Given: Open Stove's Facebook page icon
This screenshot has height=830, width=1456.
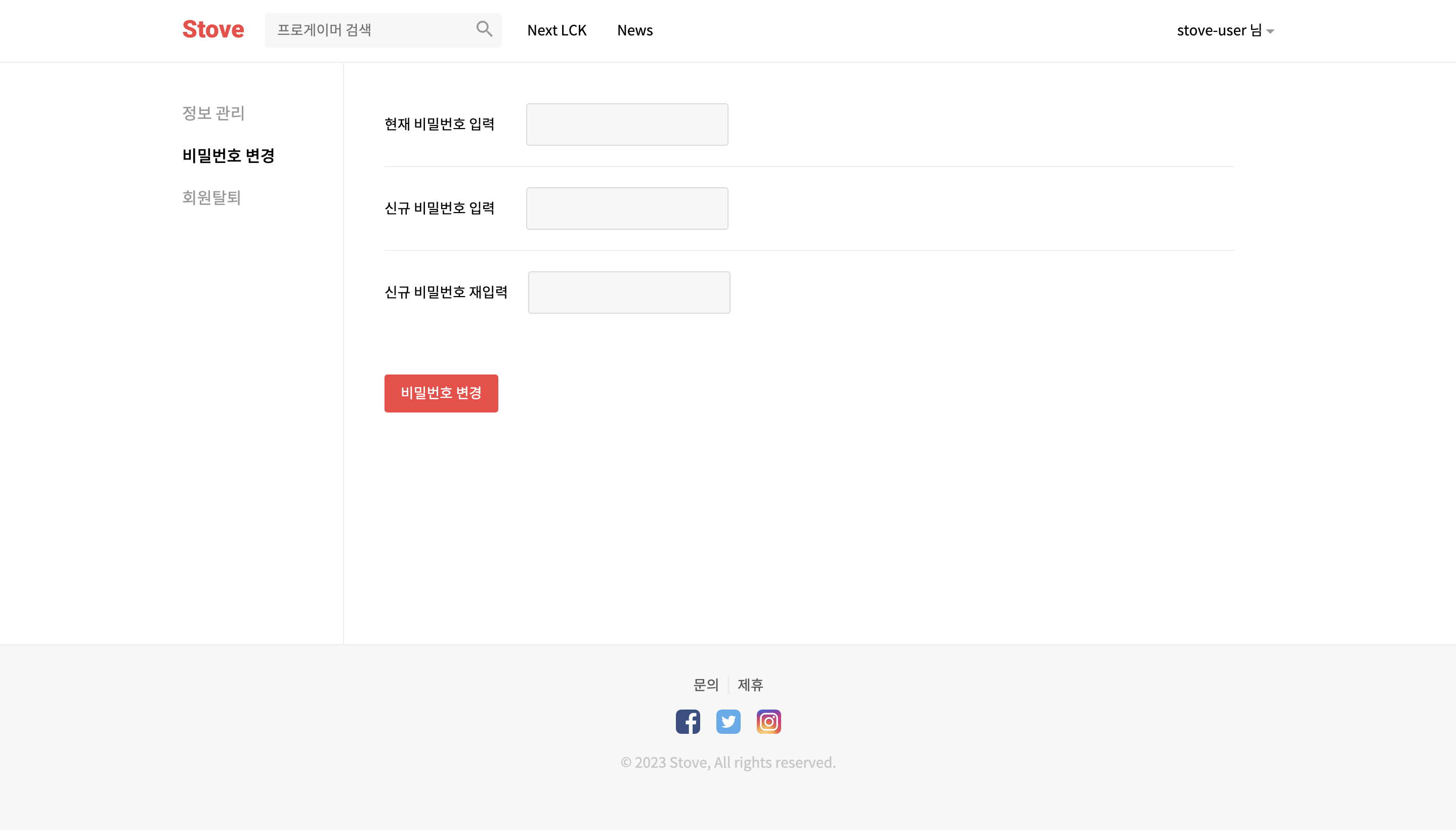Looking at the screenshot, I should 687,721.
